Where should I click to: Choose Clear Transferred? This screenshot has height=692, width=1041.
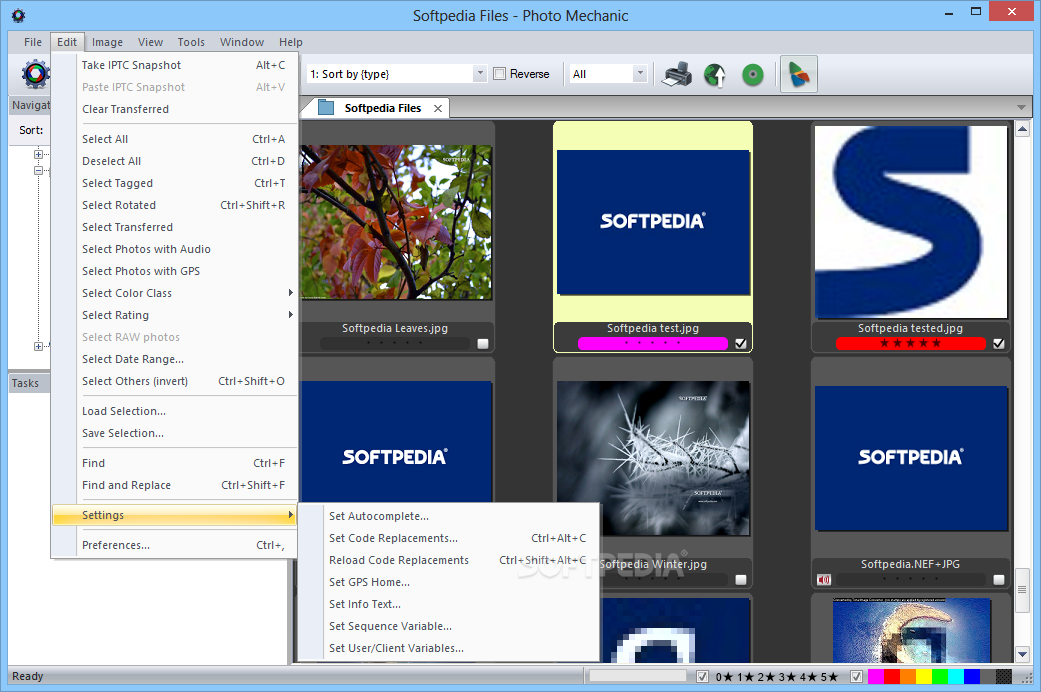[174, 109]
